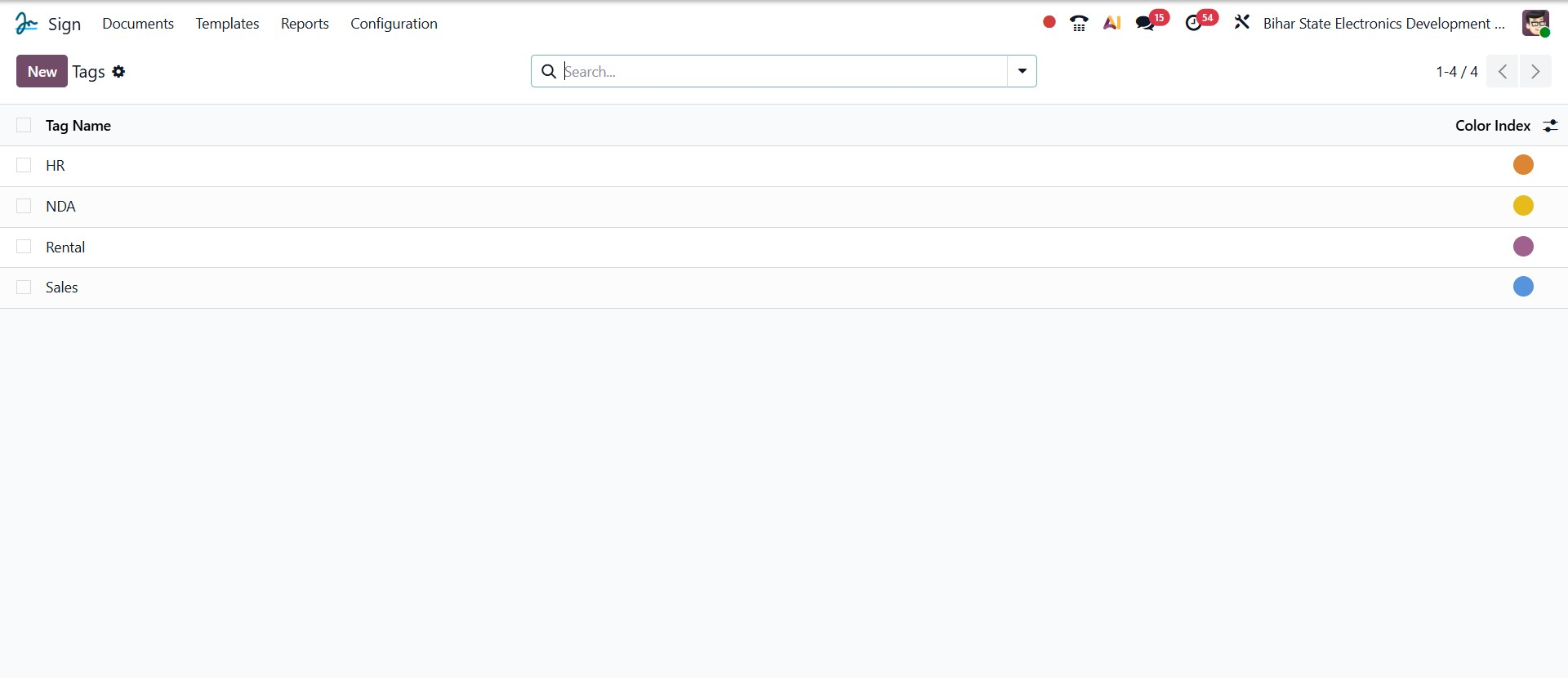Open the Sign app home icon
Screen dimensions: 1568x678
point(26,24)
